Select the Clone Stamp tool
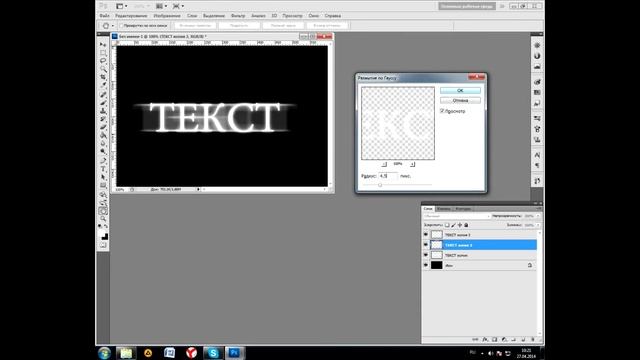640x360 pixels. click(103, 111)
